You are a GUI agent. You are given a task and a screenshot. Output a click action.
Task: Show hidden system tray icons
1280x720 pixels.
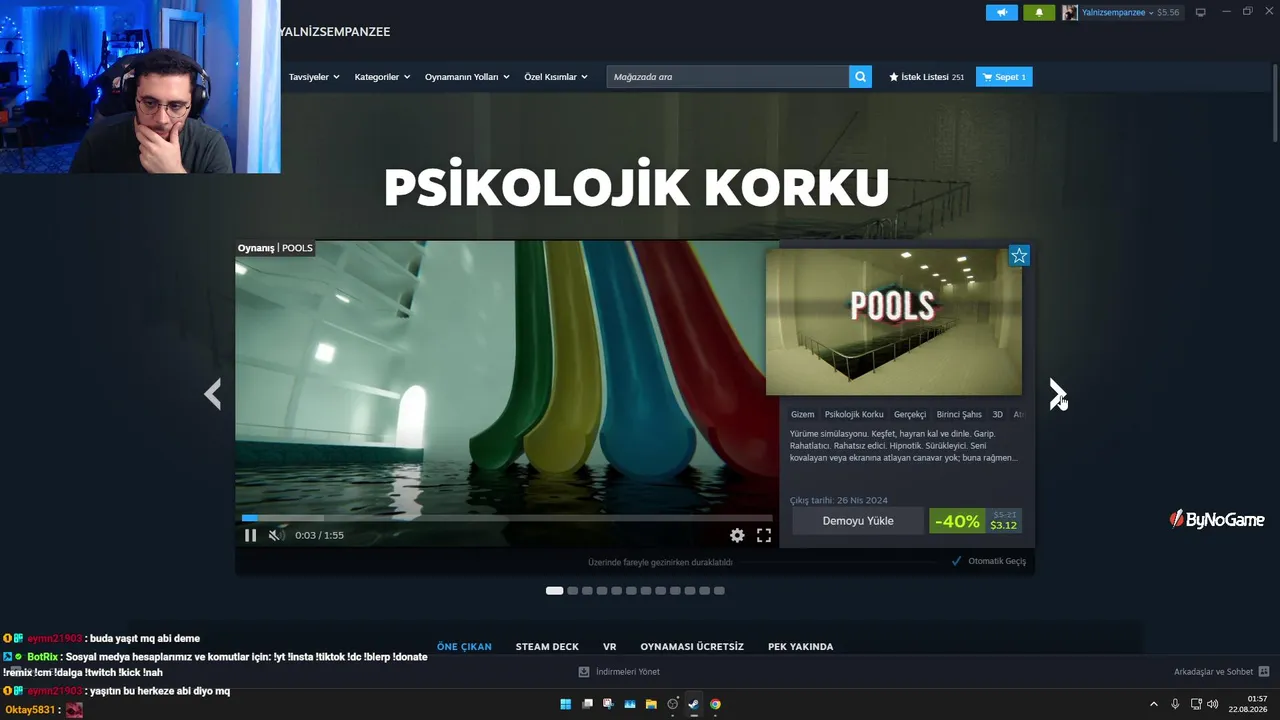[1154, 704]
